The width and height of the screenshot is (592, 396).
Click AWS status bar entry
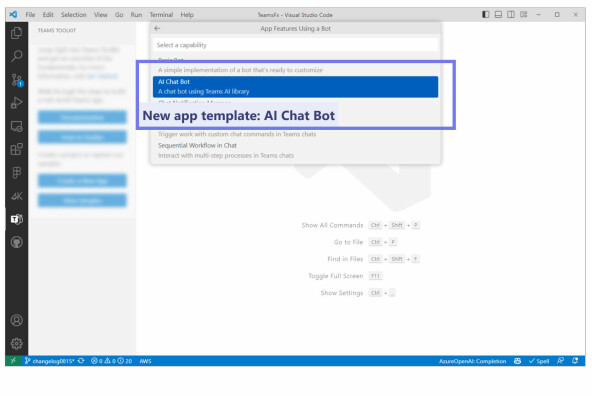(145, 361)
